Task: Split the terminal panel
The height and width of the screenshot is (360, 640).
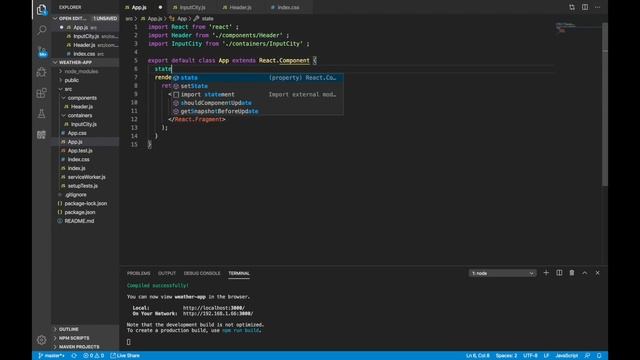Action: [559, 273]
